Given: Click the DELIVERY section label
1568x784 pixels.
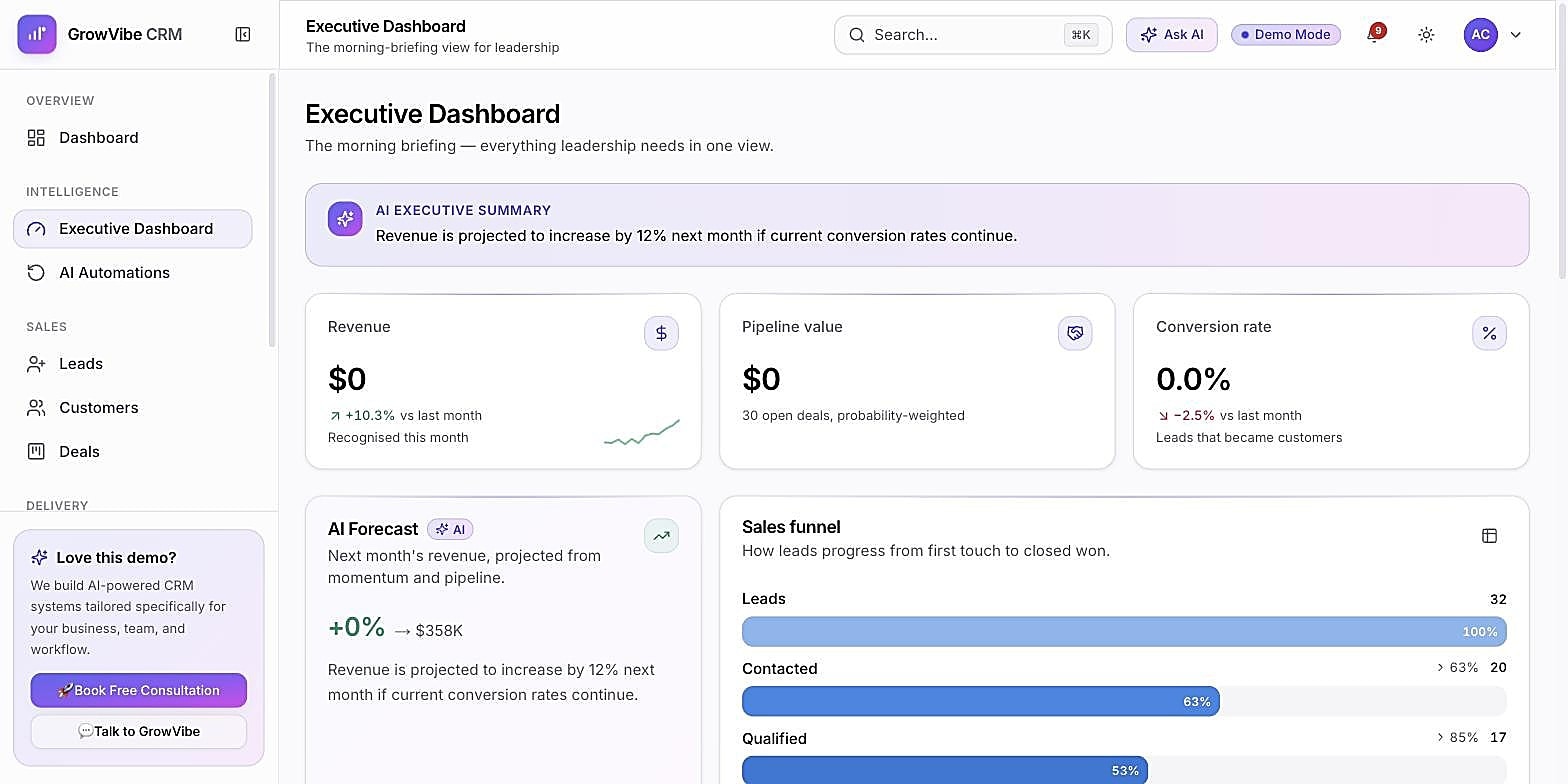Looking at the screenshot, I should click(57, 505).
